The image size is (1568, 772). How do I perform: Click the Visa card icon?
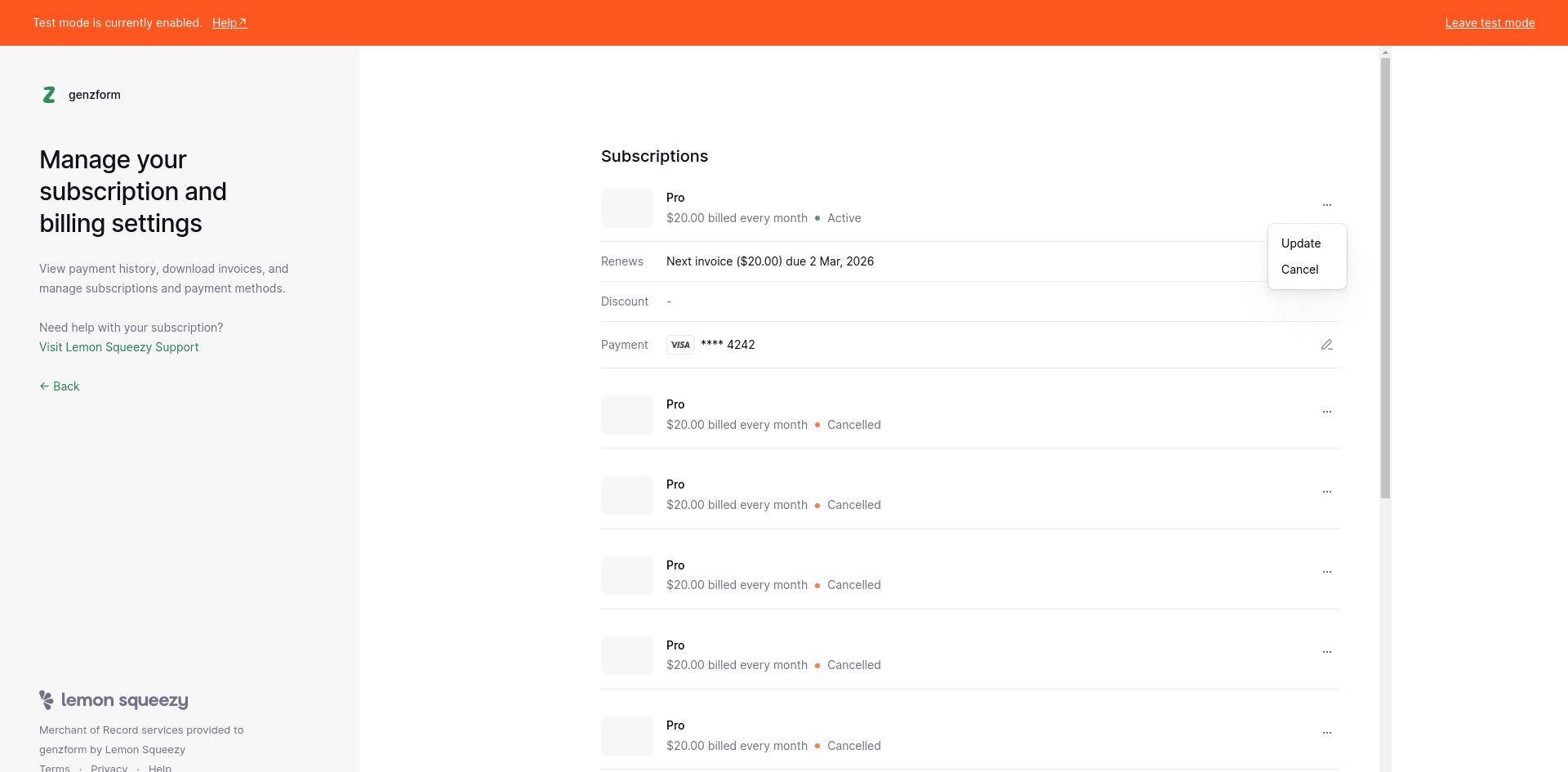click(679, 344)
